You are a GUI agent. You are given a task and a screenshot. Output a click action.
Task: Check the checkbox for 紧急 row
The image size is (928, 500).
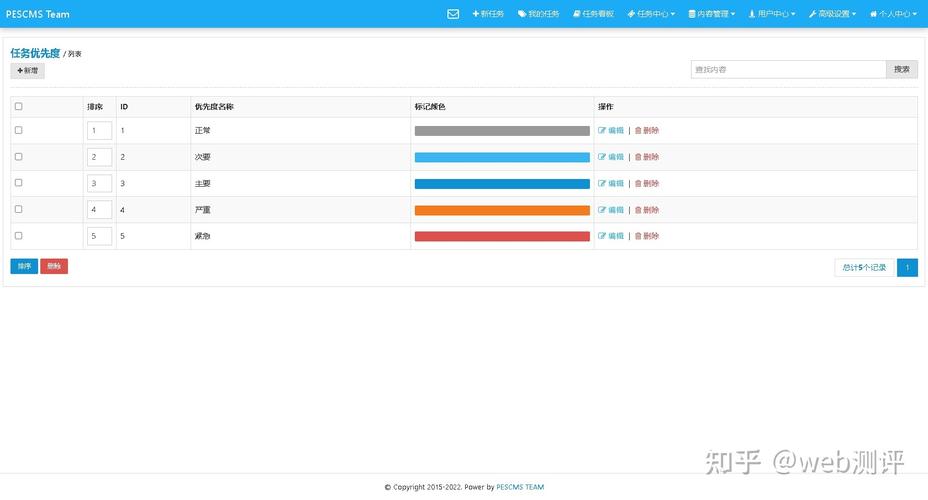click(x=18, y=236)
